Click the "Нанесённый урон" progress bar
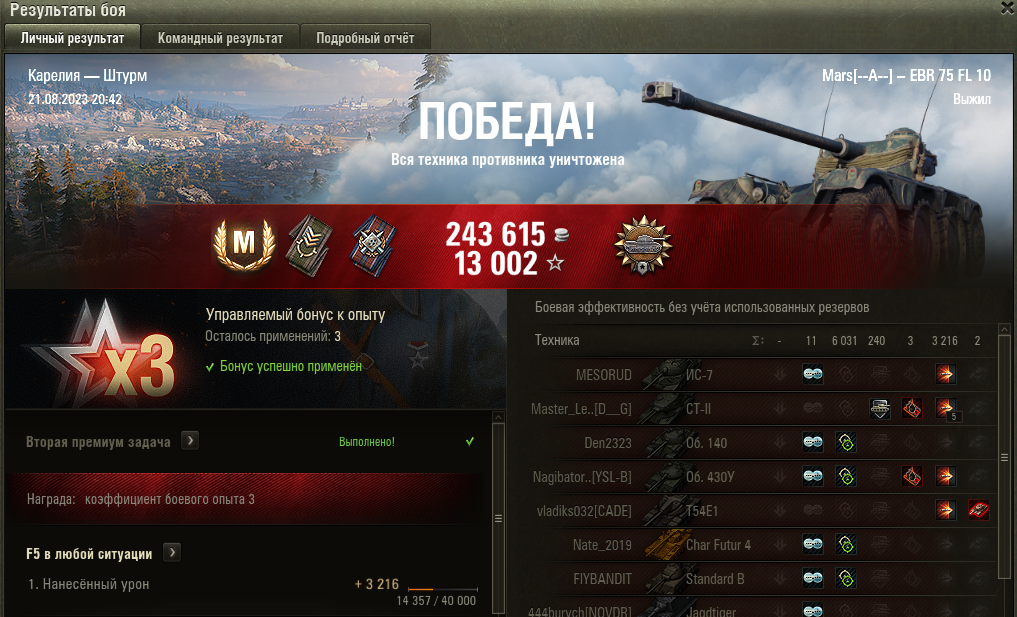 443,588
